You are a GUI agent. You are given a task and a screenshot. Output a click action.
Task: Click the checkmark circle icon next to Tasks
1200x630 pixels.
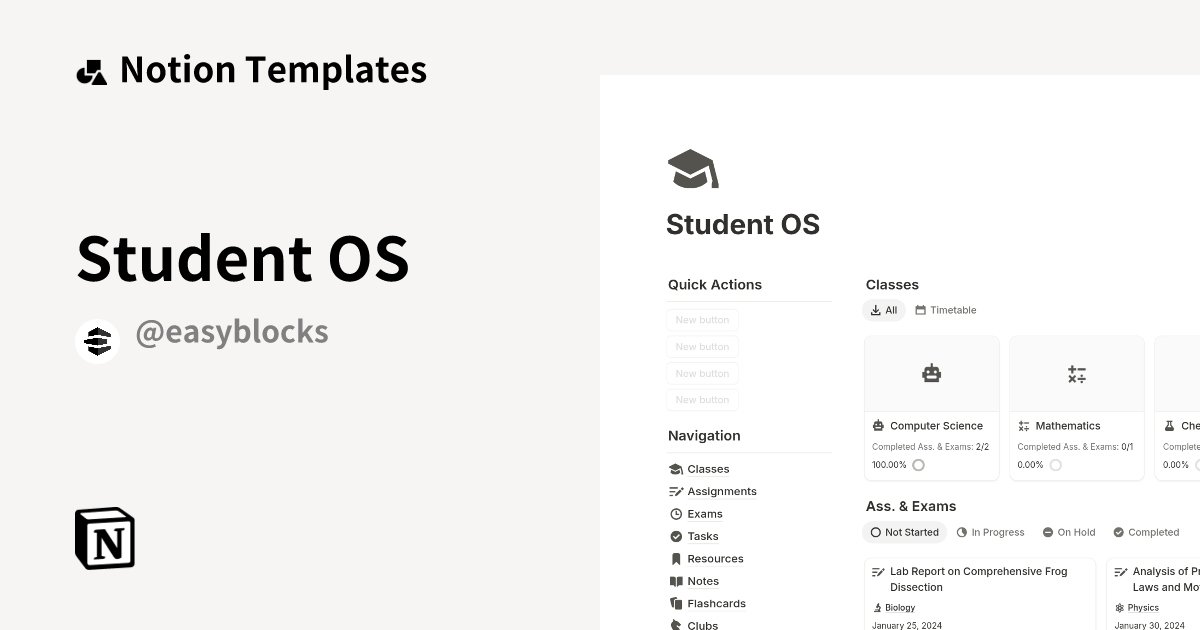click(676, 536)
